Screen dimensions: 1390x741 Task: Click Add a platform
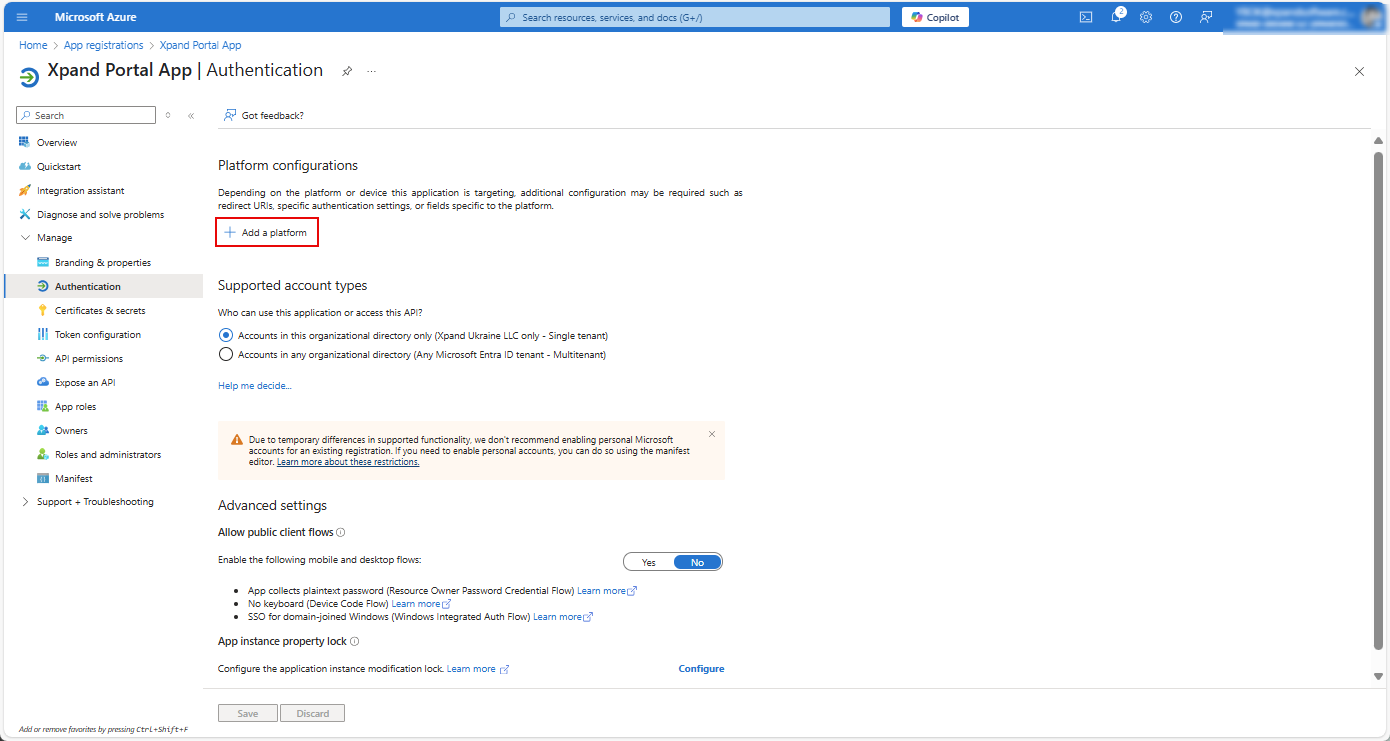point(267,233)
